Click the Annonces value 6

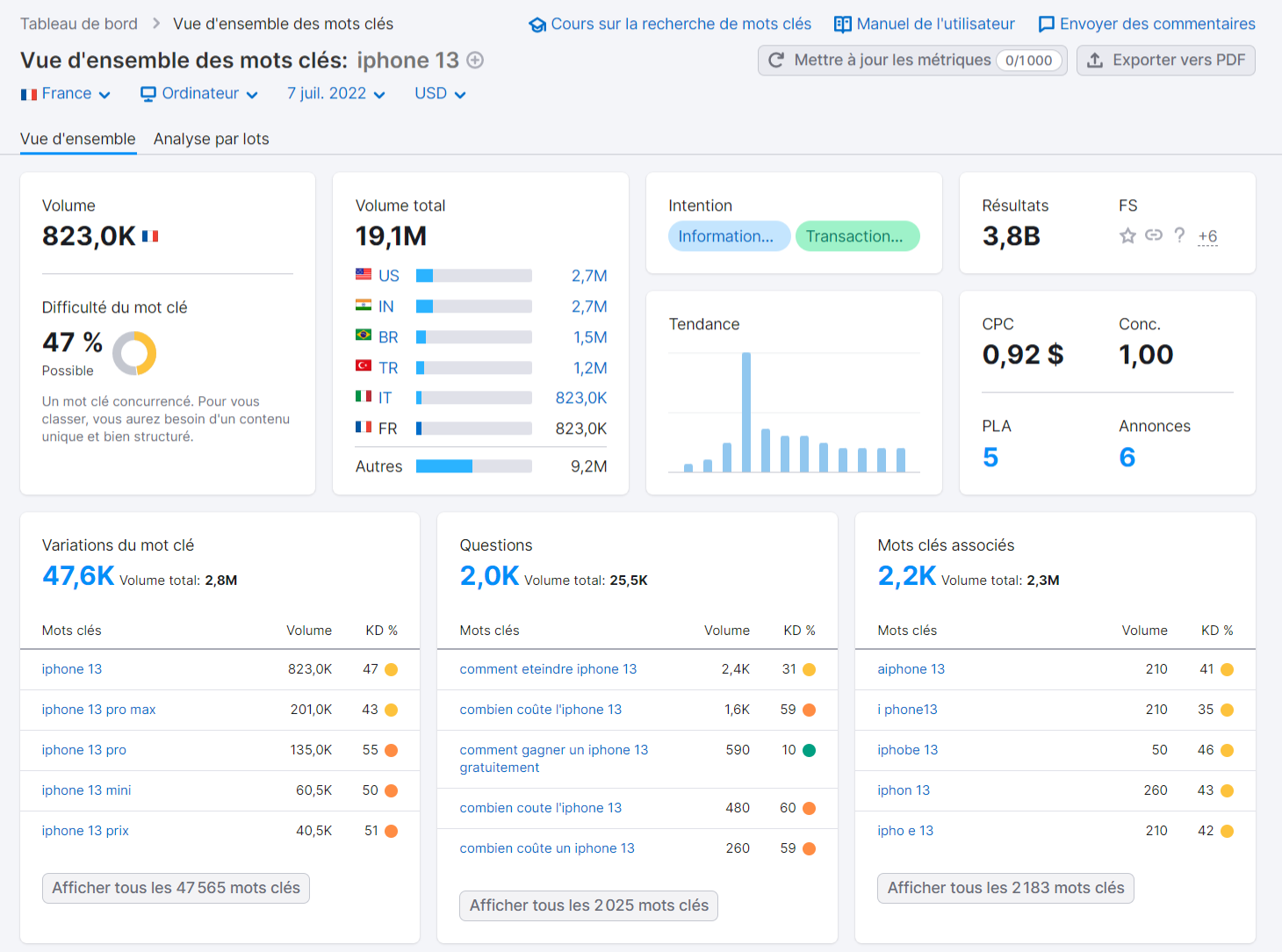pos(1127,458)
